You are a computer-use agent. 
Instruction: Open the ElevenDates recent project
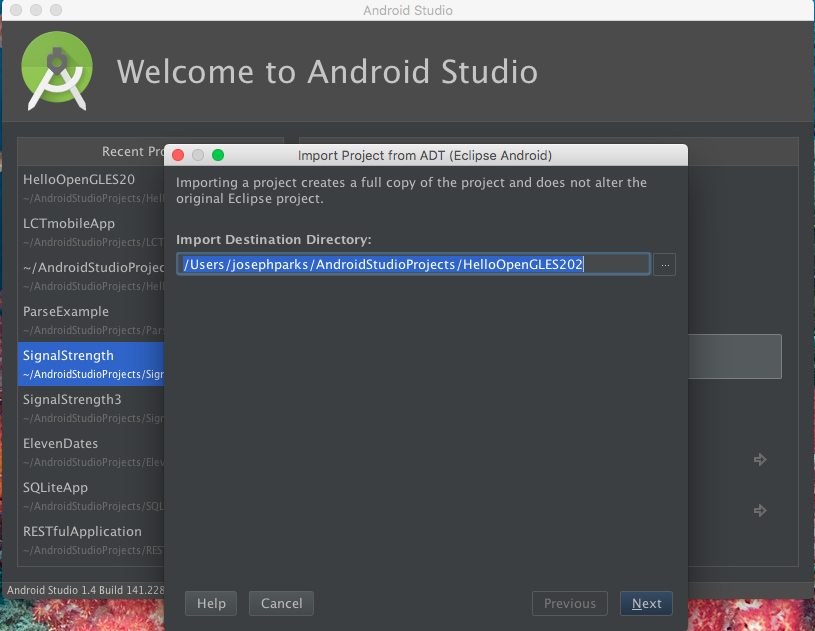91,452
